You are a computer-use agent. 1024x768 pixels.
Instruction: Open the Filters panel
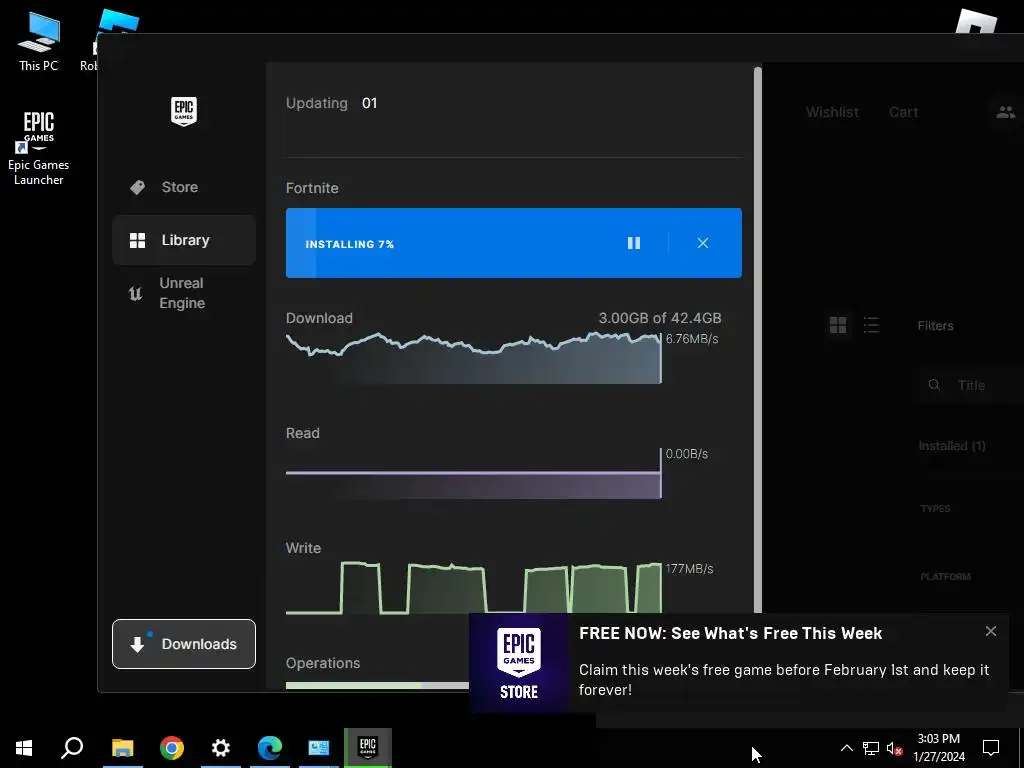point(935,326)
